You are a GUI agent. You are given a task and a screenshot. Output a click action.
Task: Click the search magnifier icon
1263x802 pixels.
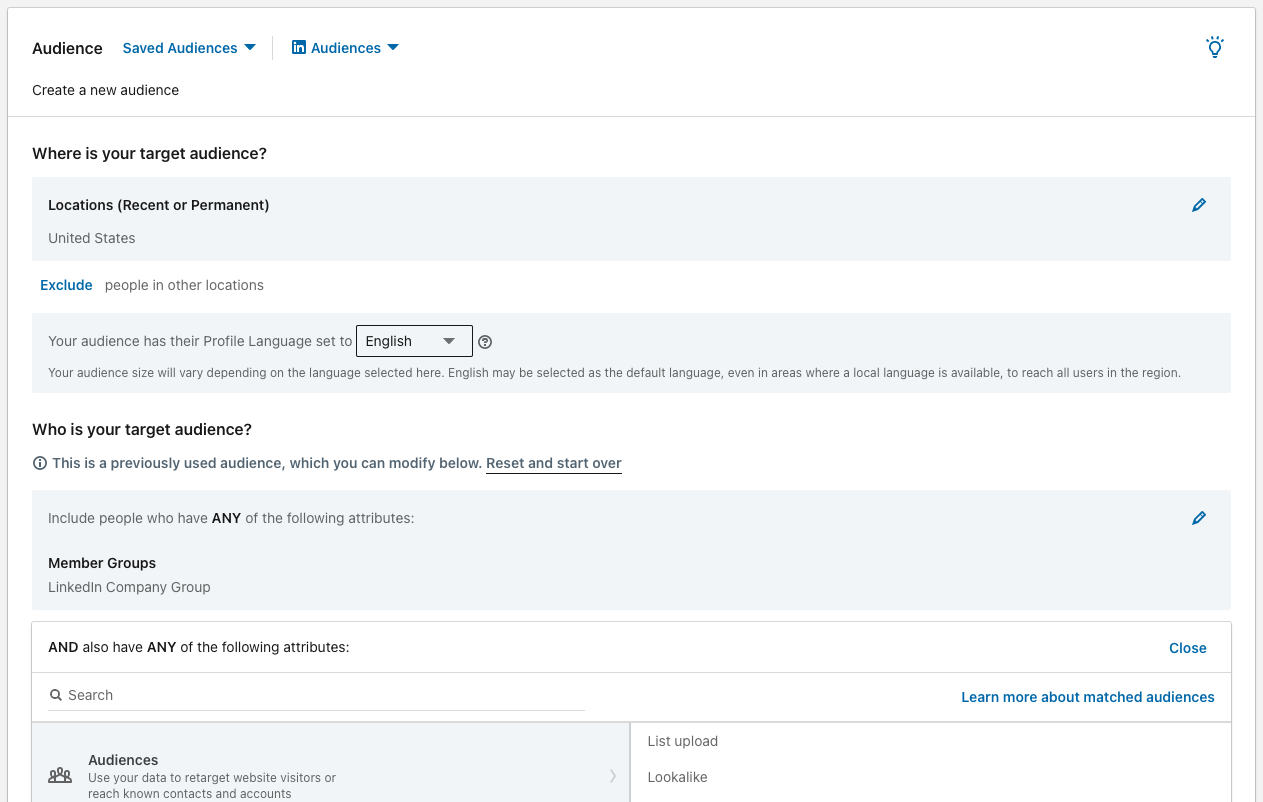point(56,695)
